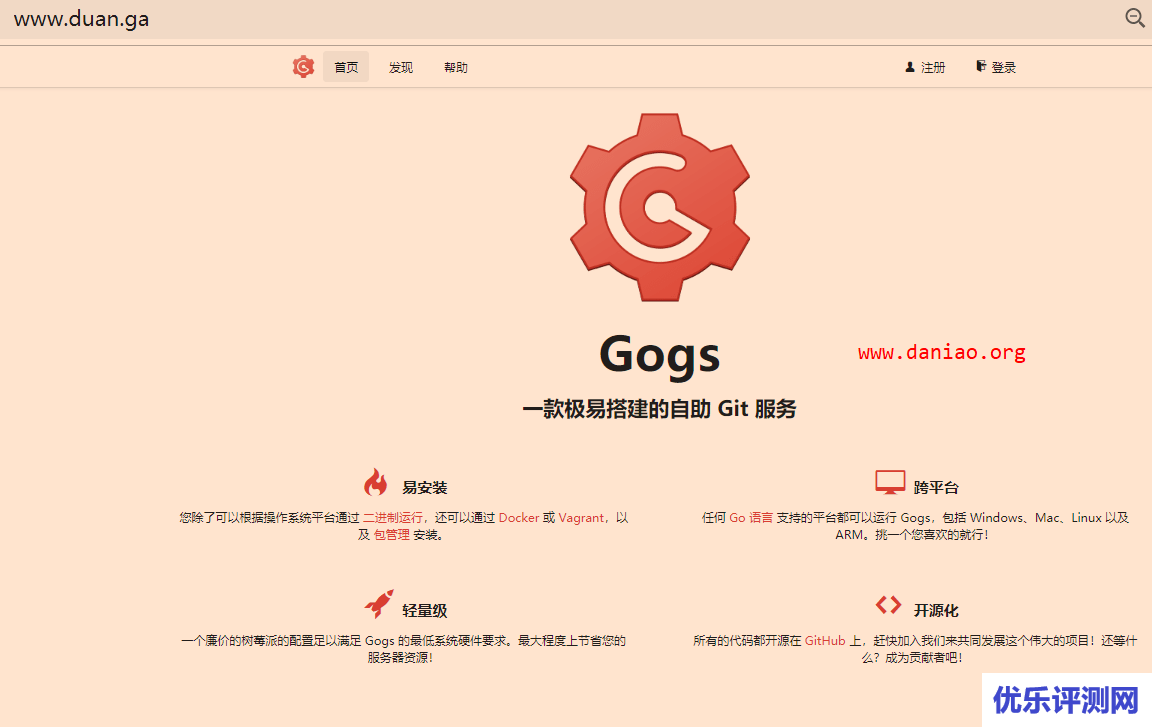Click the 跨平台 heading
The image size is (1152, 727).
[x=936, y=488]
